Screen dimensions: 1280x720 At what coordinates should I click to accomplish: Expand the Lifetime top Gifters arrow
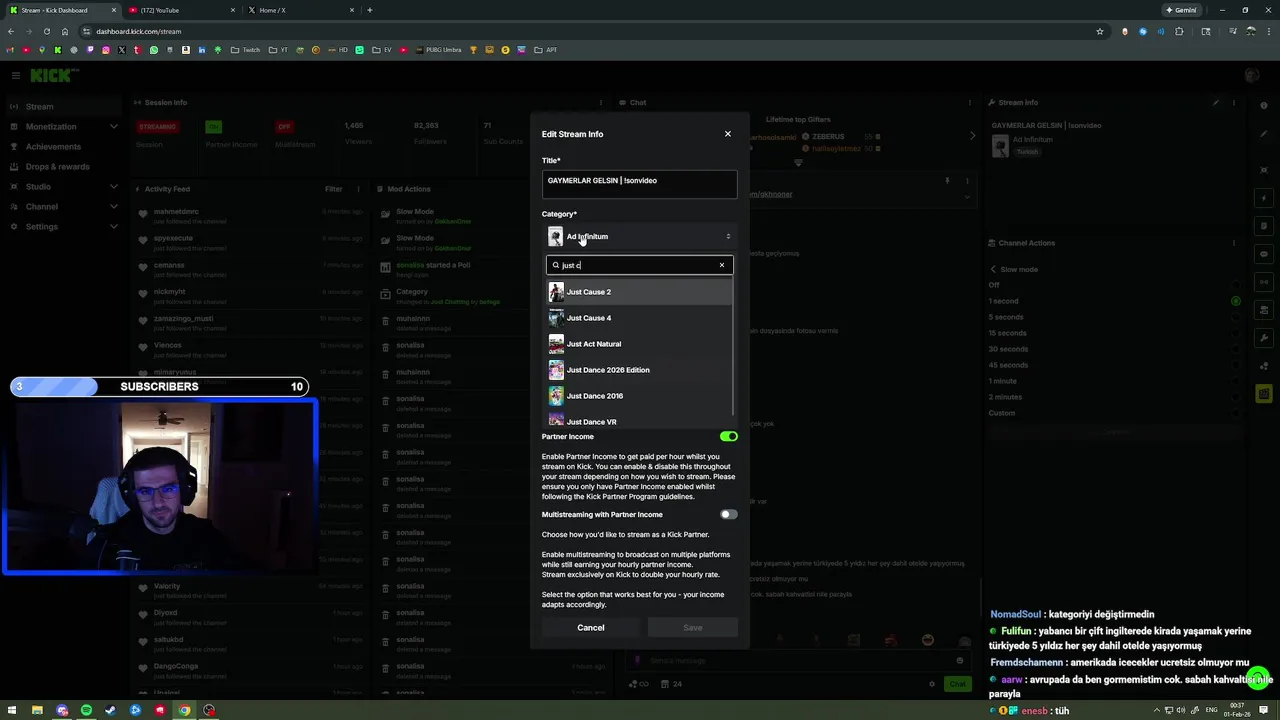(973, 136)
